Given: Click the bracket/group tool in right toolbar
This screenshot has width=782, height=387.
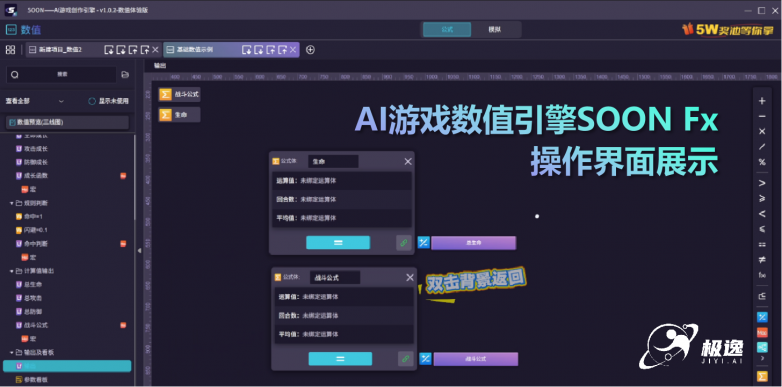Looking at the screenshot, I should 762,296.
